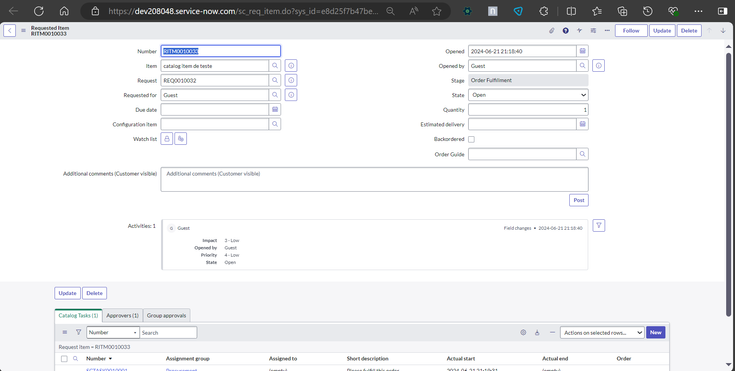Image resolution: width=735 pixels, height=371 pixels.
Task: Click the Configuration item lookup icon
Action: (x=275, y=124)
